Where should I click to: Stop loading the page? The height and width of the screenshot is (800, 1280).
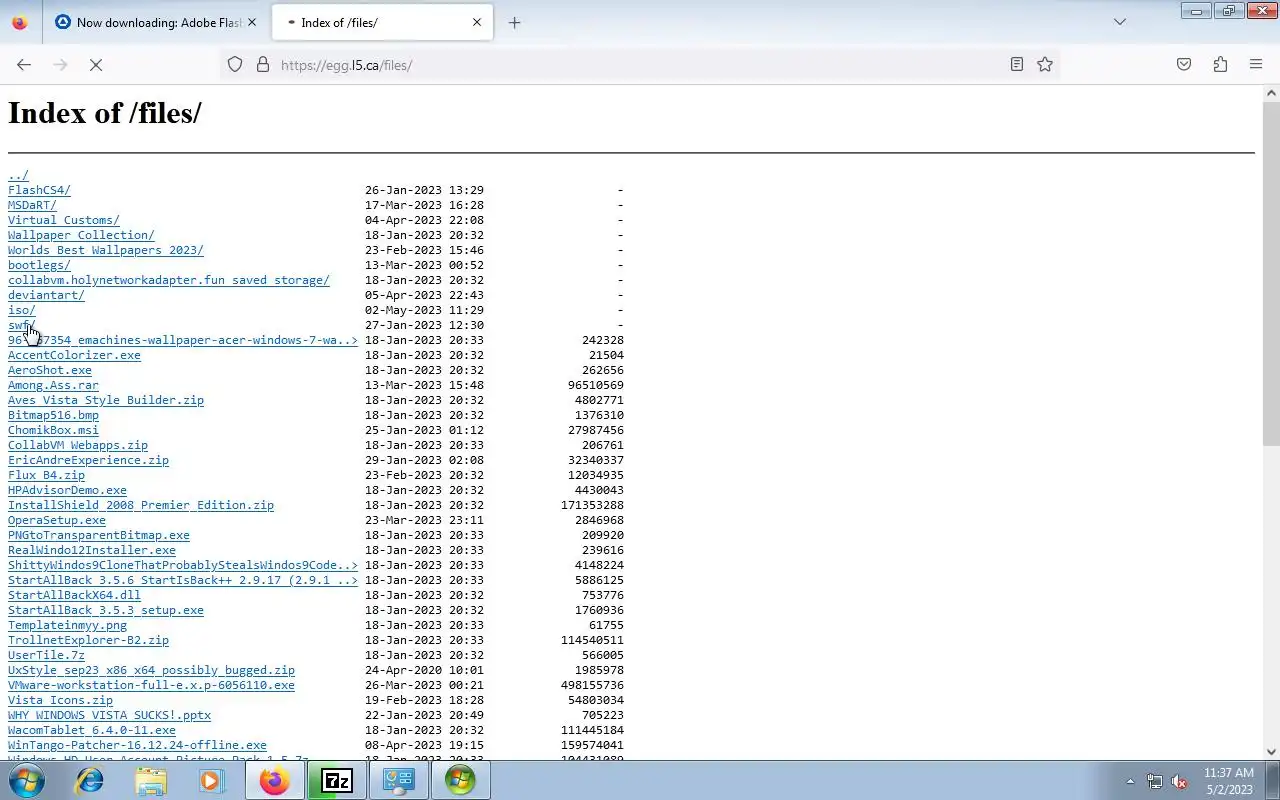pos(96,65)
